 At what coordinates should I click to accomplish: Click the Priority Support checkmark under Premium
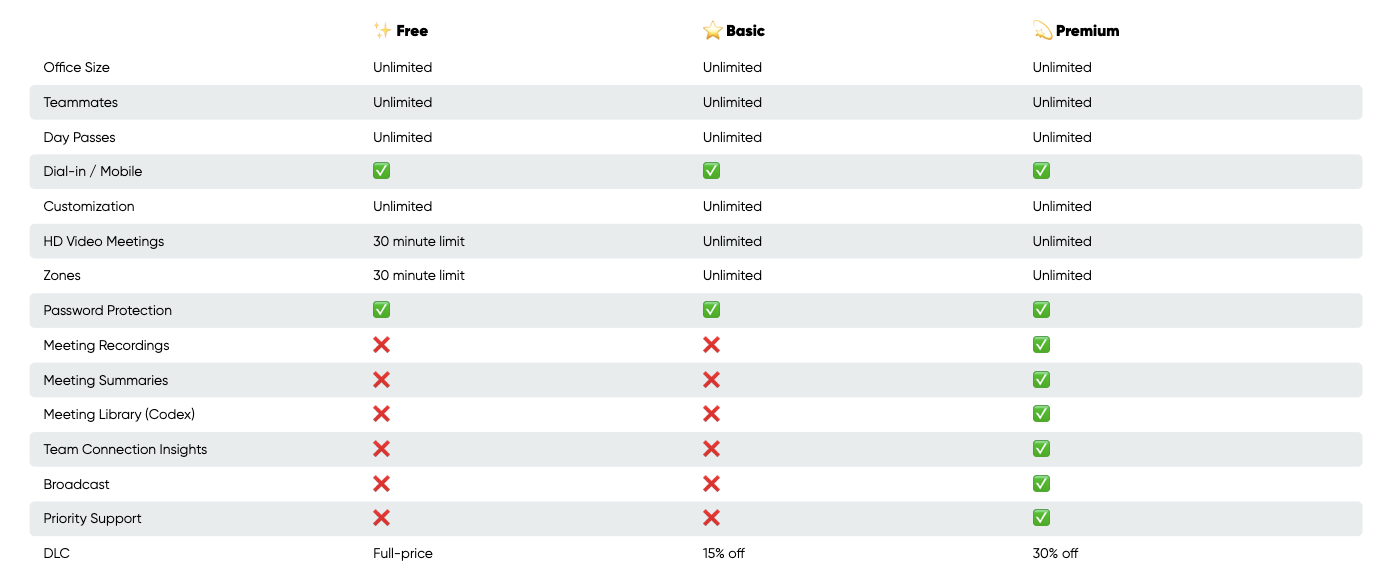[x=1041, y=518]
